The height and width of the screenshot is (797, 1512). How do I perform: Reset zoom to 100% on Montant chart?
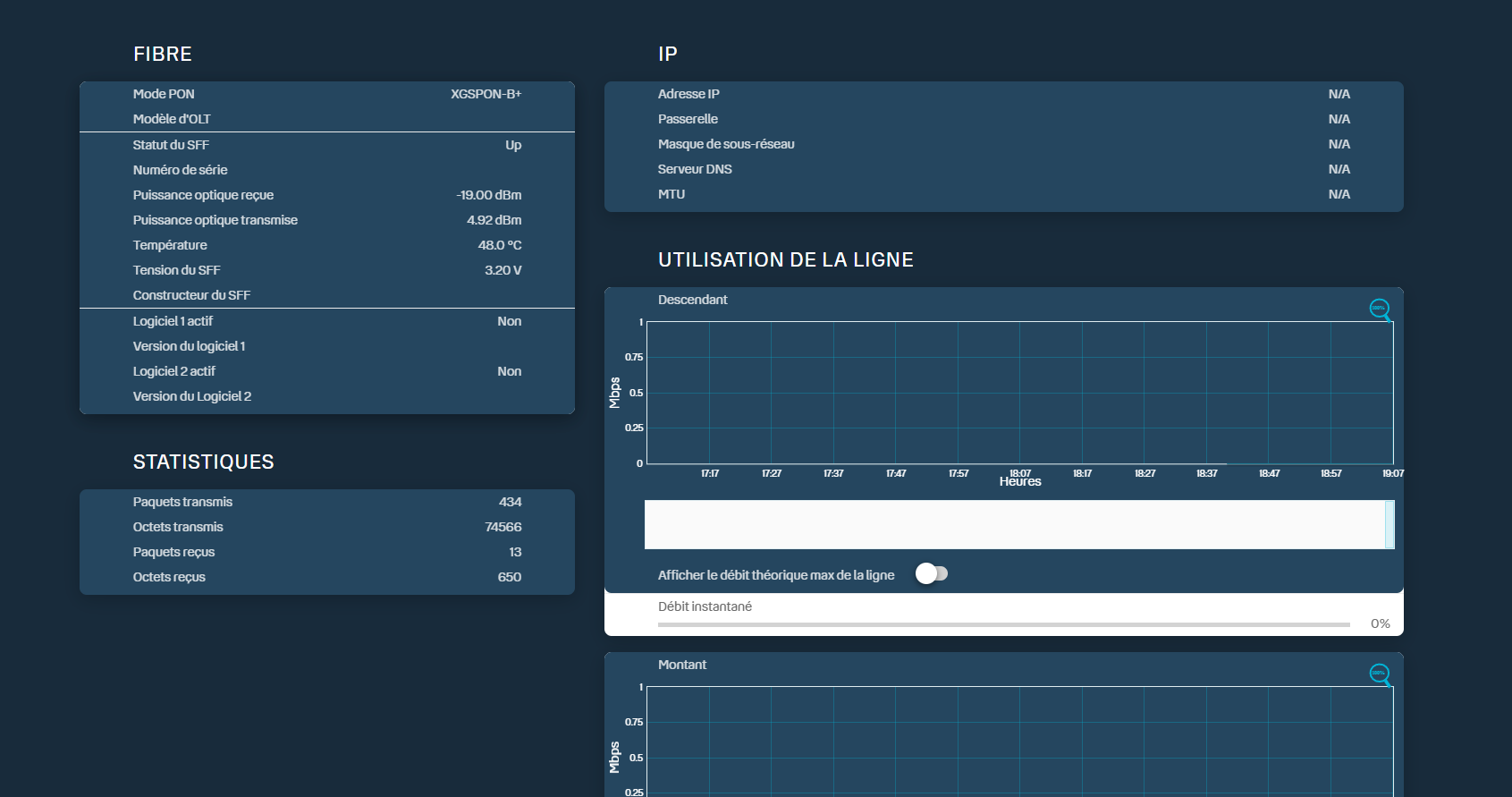(1379, 674)
